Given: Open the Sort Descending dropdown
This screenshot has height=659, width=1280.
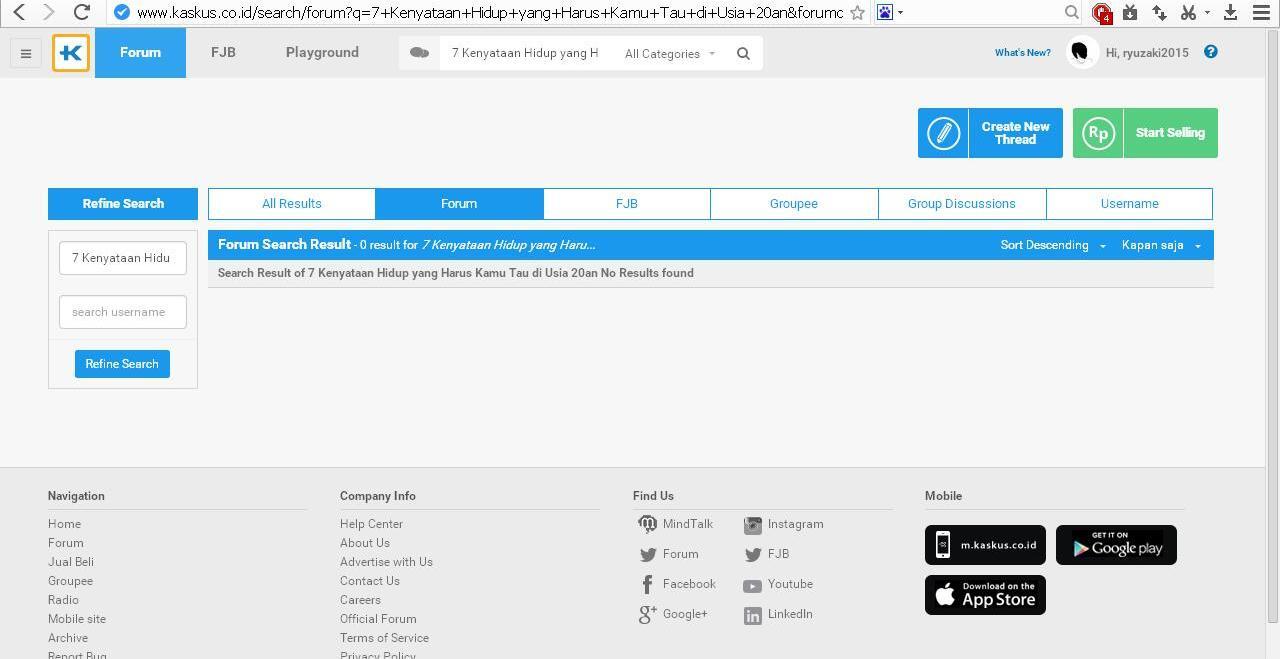Looking at the screenshot, I should click(1053, 245).
